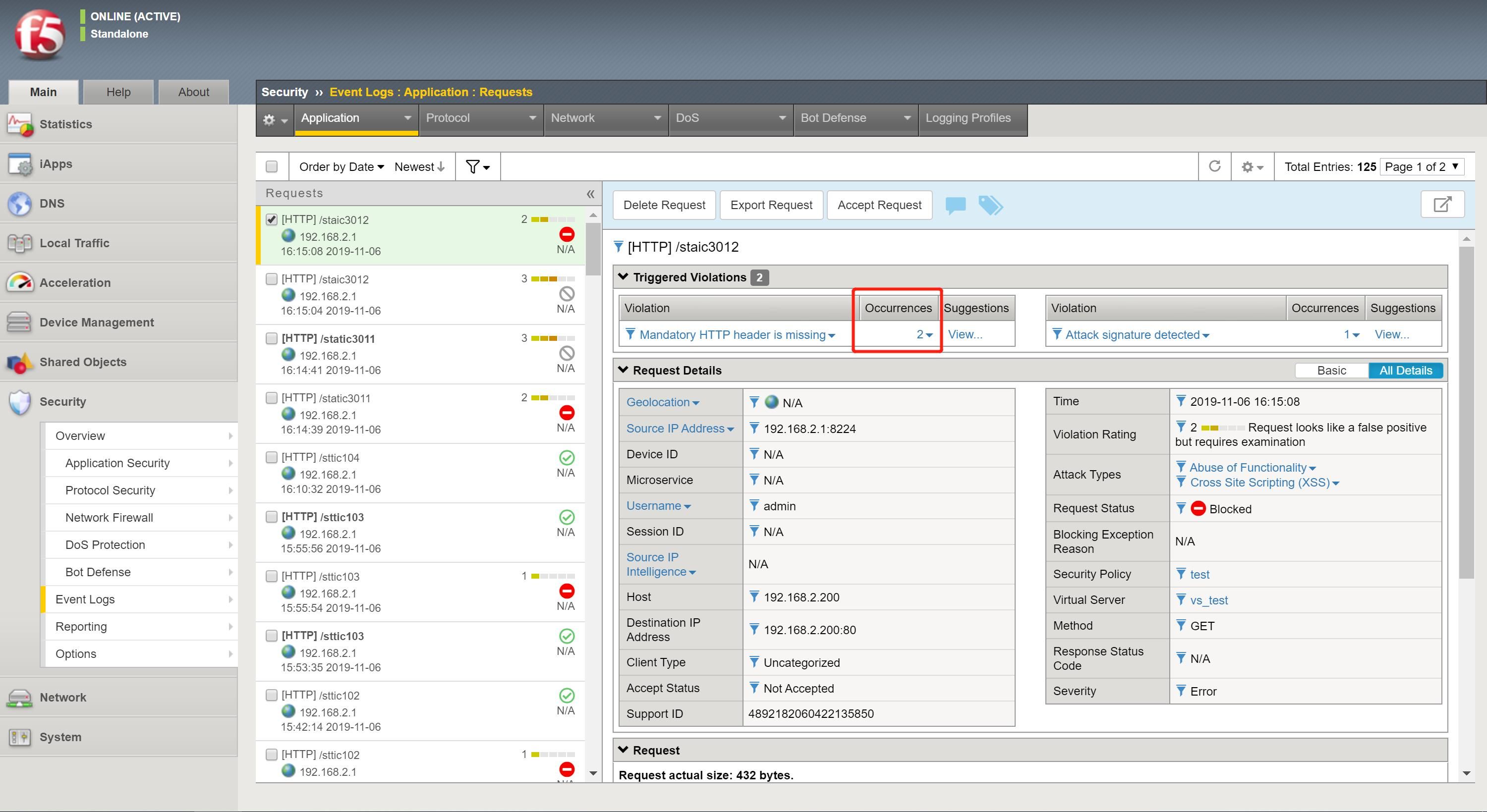
Task: Click the refresh icon in log toolbar
Action: (1214, 166)
